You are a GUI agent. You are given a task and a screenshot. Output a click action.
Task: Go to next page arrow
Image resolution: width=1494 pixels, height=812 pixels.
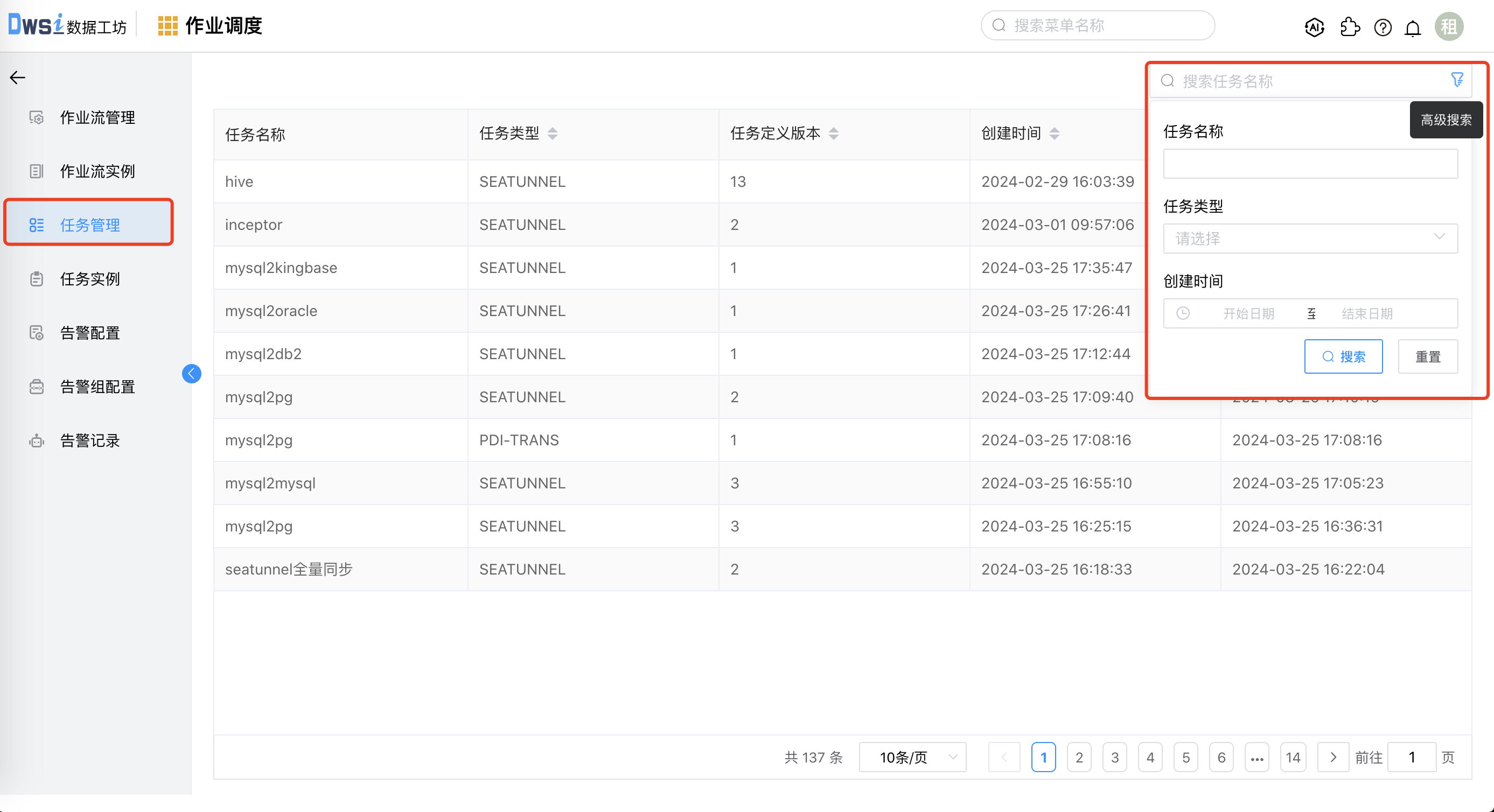1333,757
